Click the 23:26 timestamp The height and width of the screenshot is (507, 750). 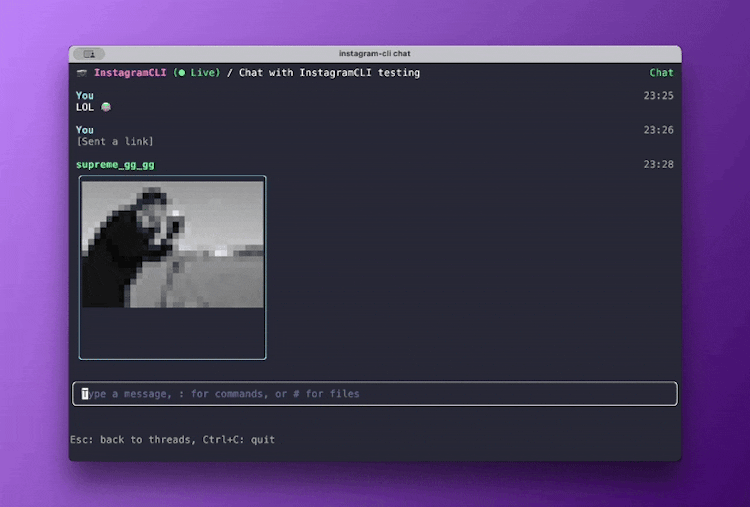(658, 130)
